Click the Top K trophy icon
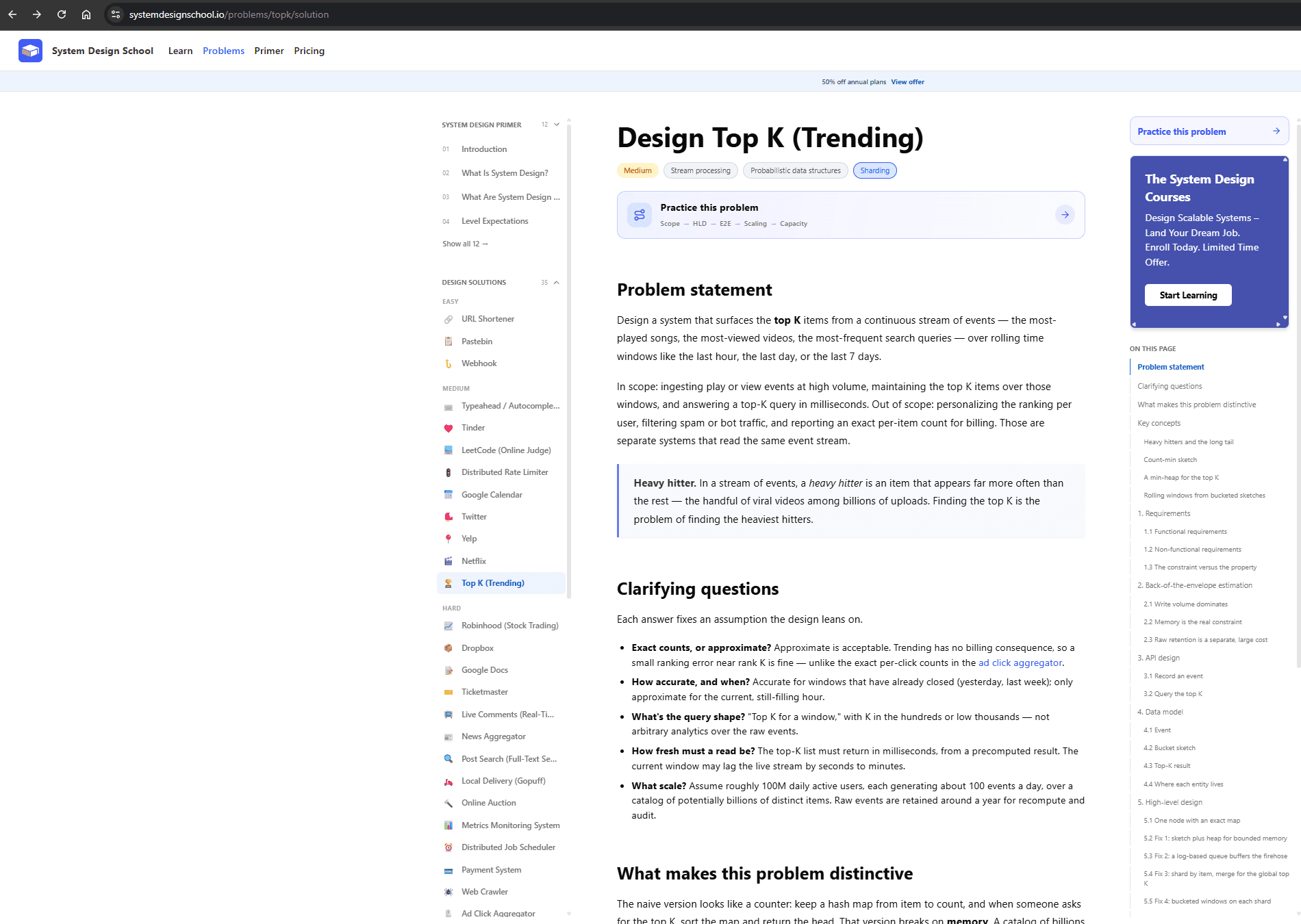This screenshot has height=924, width=1301. tap(449, 583)
